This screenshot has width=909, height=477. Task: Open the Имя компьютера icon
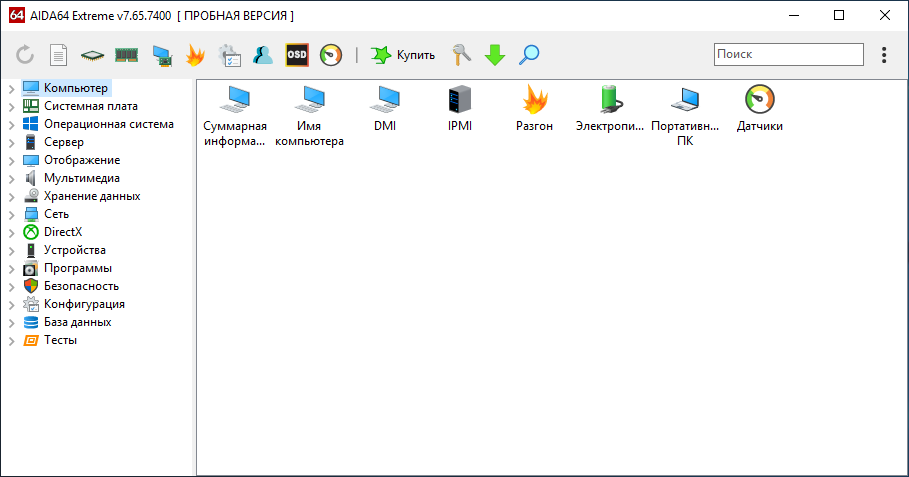310,116
